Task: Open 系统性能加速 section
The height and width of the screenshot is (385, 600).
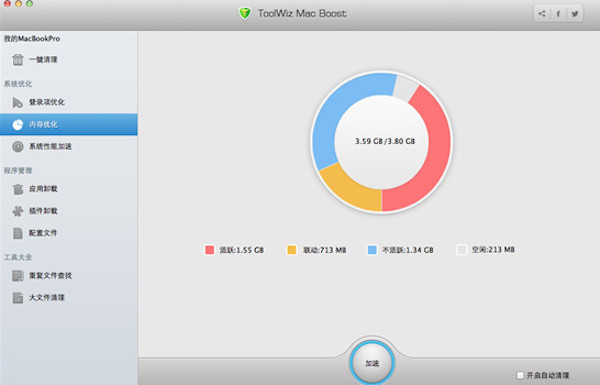Action: pyautogui.click(x=69, y=146)
